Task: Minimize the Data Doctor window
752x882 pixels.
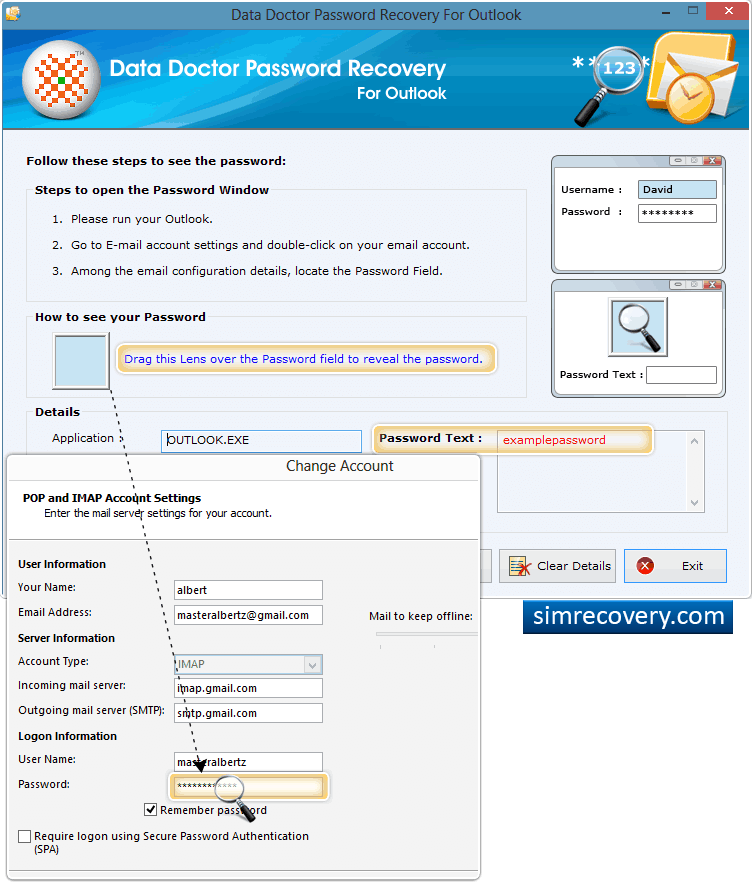Action: click(666, 11)
